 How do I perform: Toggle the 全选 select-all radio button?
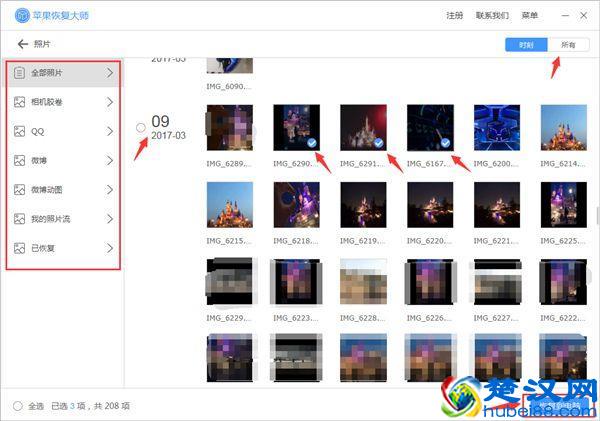(x=18, y=406)
